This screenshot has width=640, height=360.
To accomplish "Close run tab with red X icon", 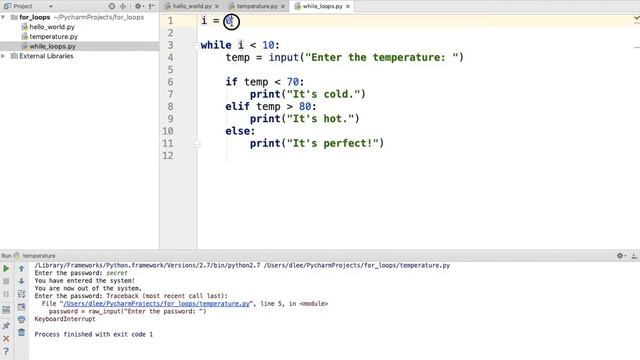I will coord(6,338).
